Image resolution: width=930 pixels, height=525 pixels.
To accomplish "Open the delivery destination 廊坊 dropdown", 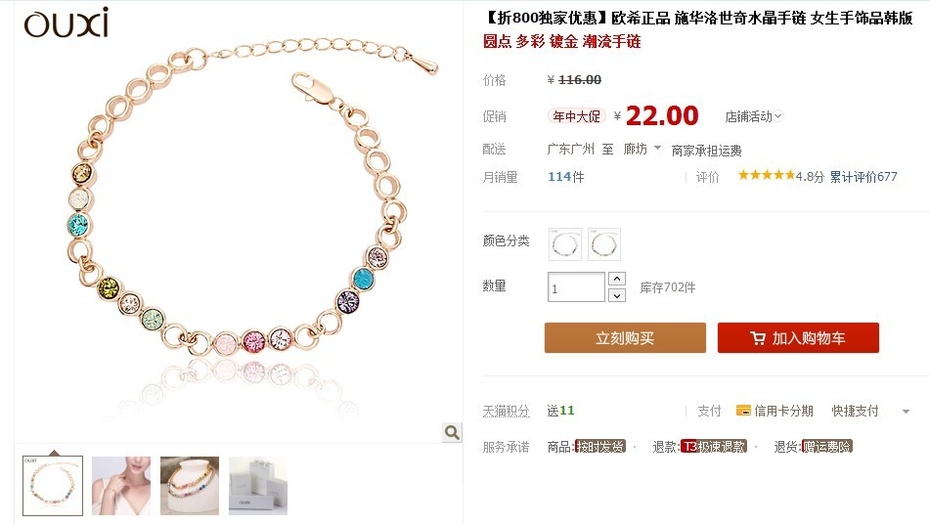I will tap(642, 149).
